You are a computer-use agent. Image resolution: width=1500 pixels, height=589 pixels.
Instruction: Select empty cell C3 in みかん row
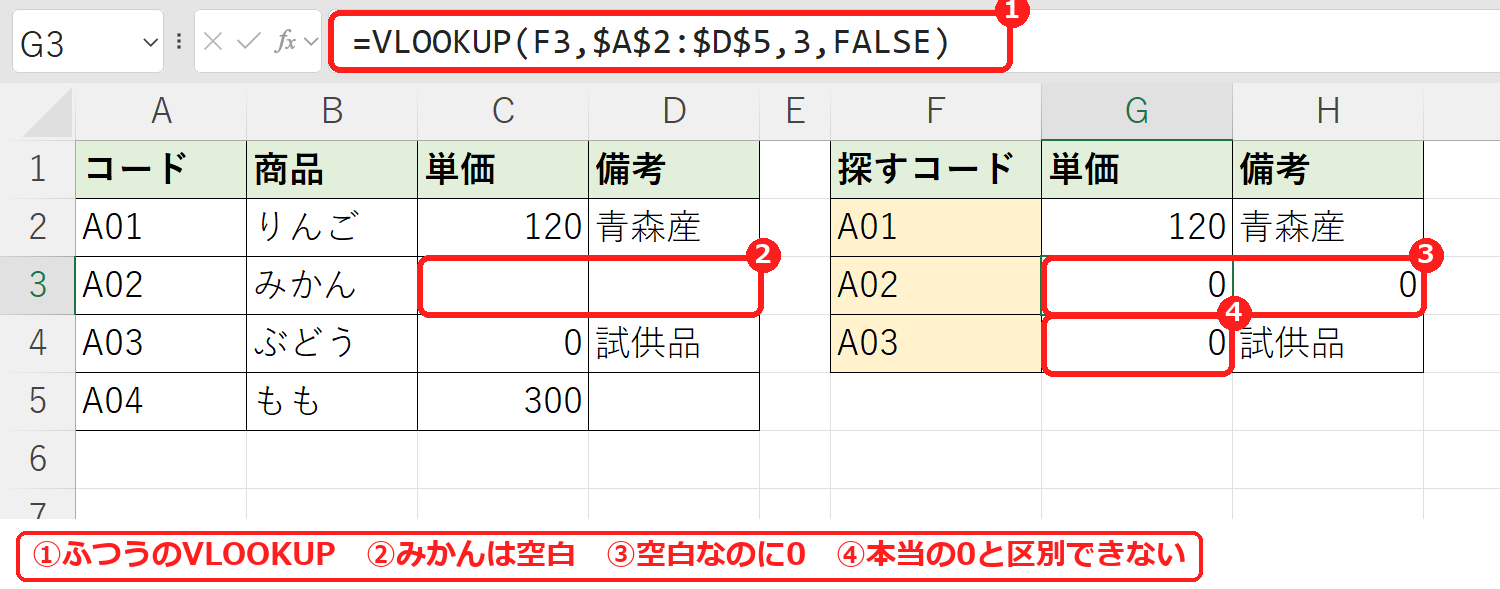pyautogui.click(x=503, y=285)
